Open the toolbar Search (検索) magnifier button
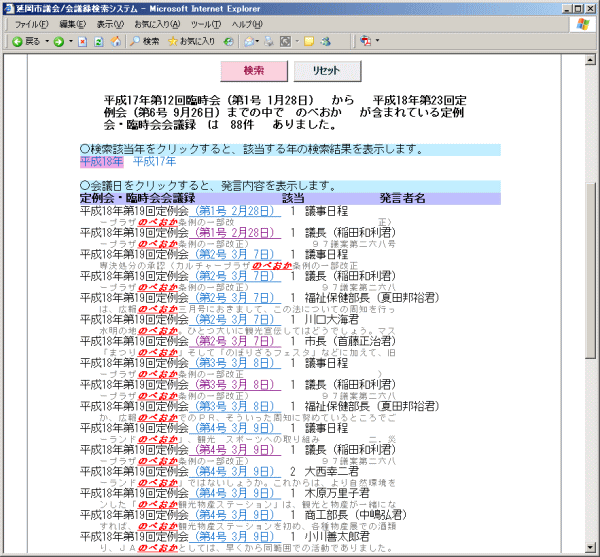The width and height of the screenshot is (600, 557). (145, 41)
